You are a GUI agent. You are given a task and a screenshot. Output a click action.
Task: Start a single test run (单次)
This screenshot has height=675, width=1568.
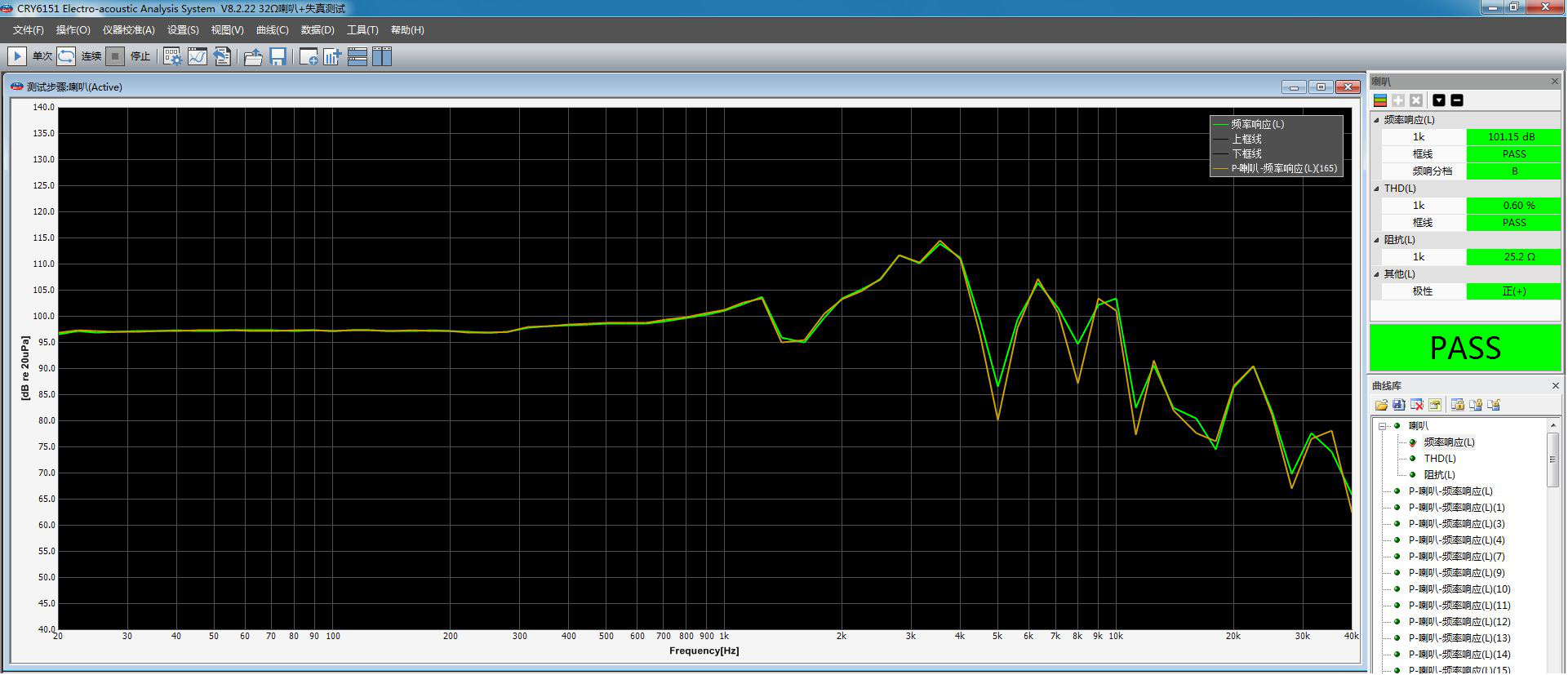pos(16,56)
